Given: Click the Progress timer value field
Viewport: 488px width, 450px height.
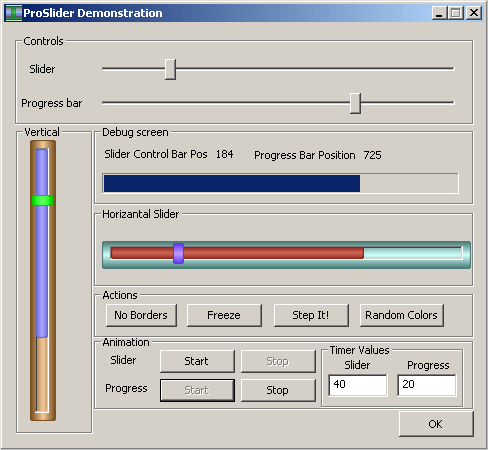Looking at the screenshot, I should [427, 385].
